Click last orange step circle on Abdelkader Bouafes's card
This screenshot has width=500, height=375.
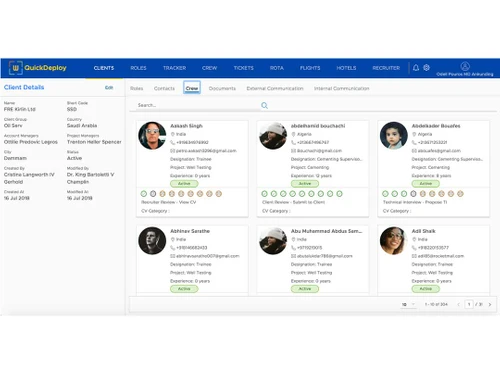tap(460, 194)
